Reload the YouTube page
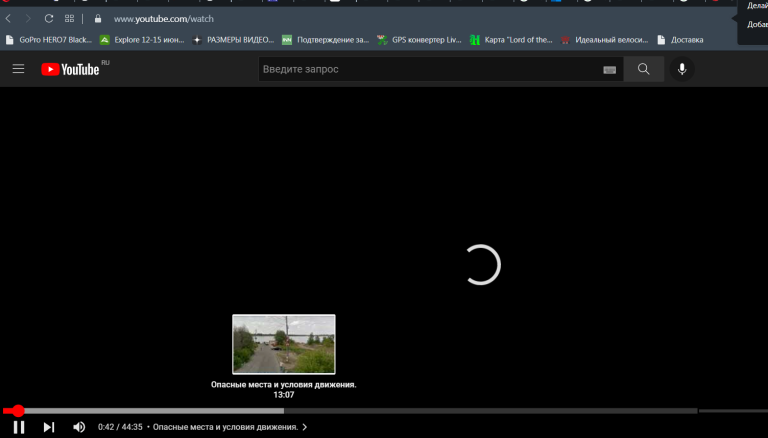 click(x=48, y=19)
